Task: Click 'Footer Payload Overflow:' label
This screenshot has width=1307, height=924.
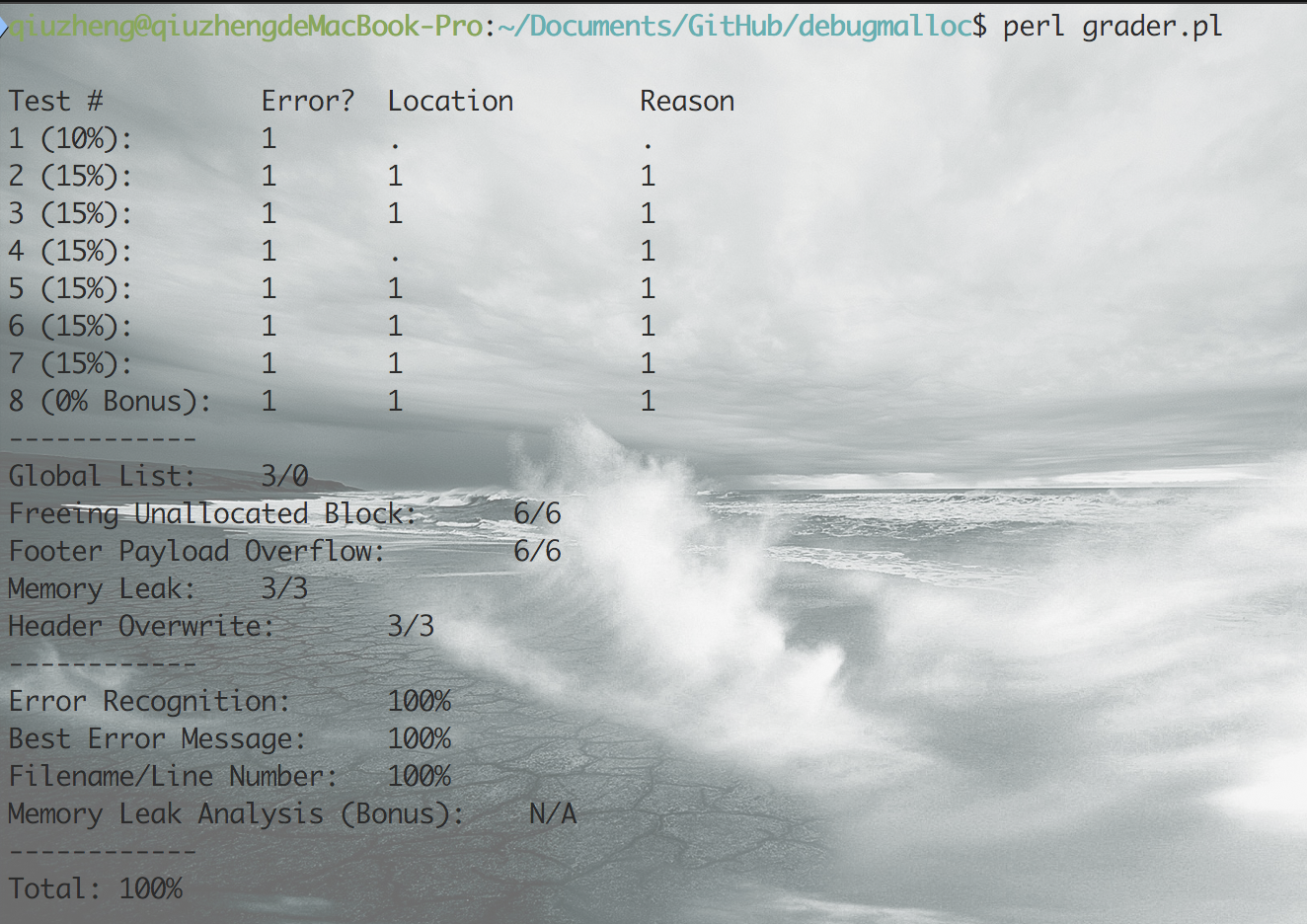Action: (x=197, y=551)
